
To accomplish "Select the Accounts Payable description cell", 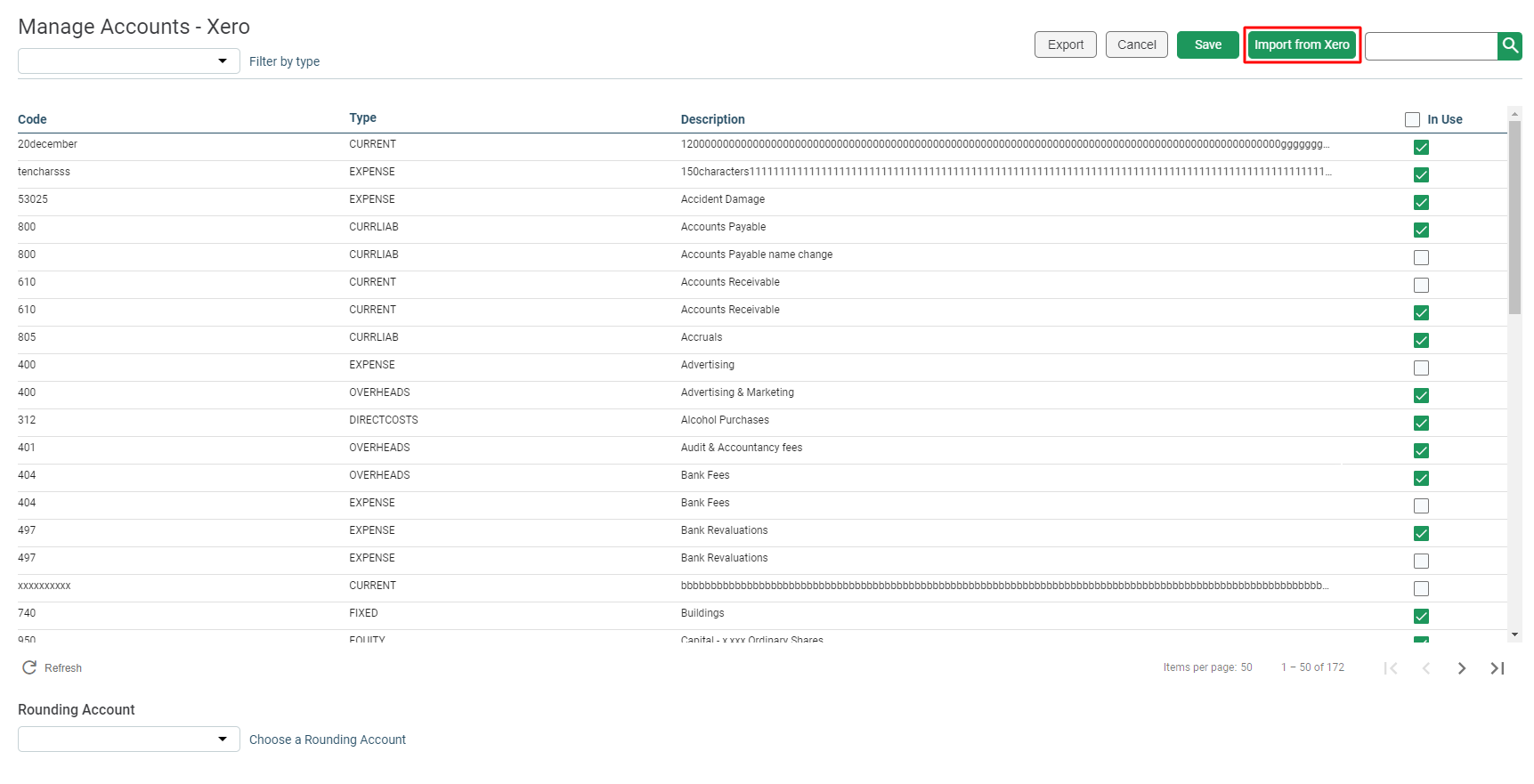I will pos(723,227).
